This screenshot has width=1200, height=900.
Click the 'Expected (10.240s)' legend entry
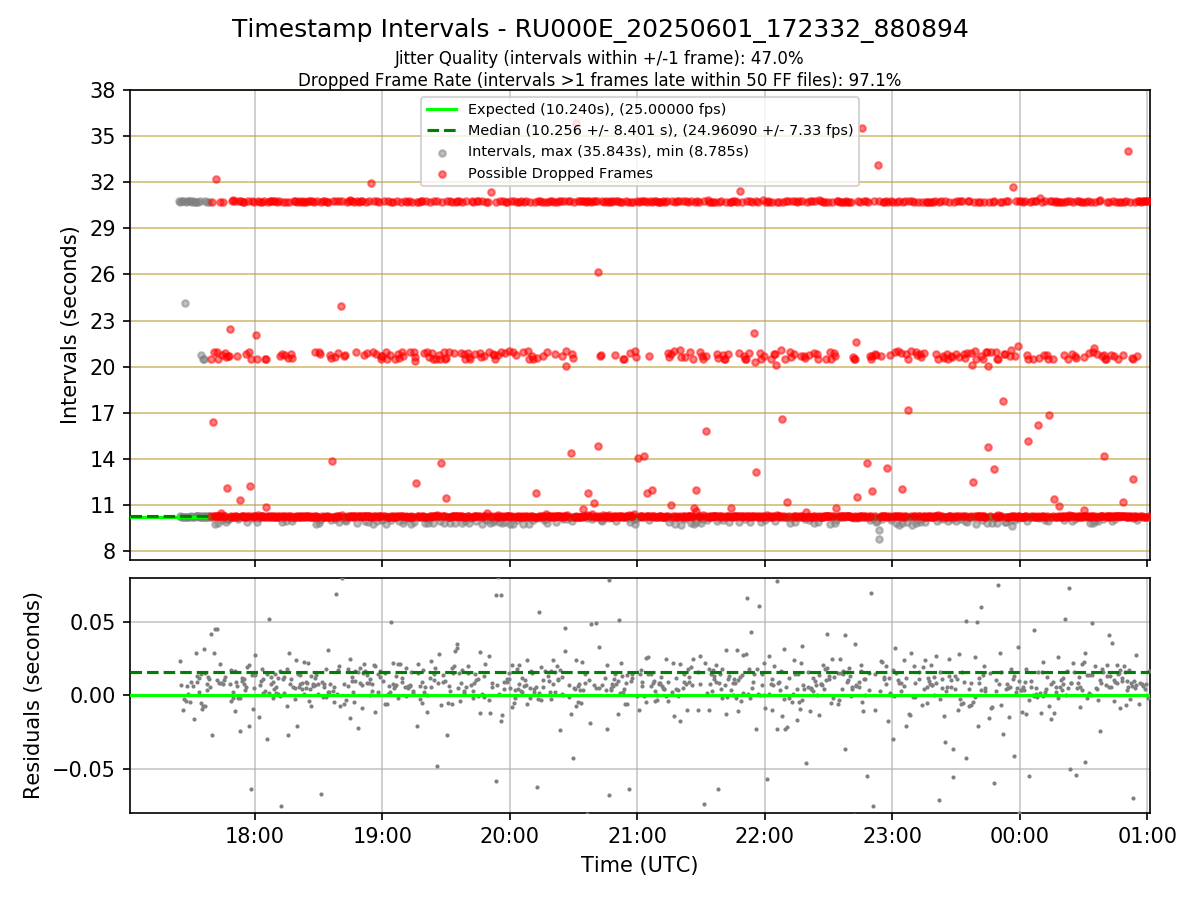pos(597,109)
